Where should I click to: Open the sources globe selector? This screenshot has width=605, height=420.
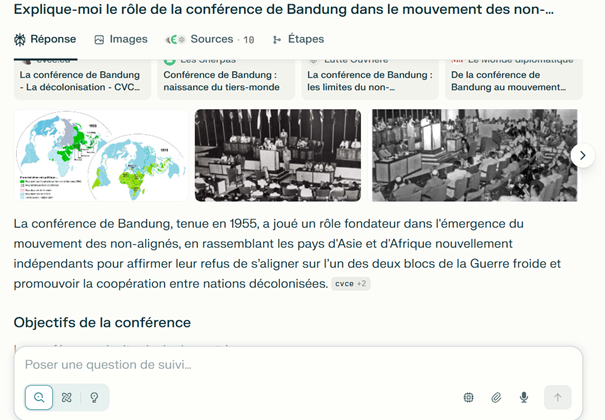pyautogui.click(x=469, y=397)
